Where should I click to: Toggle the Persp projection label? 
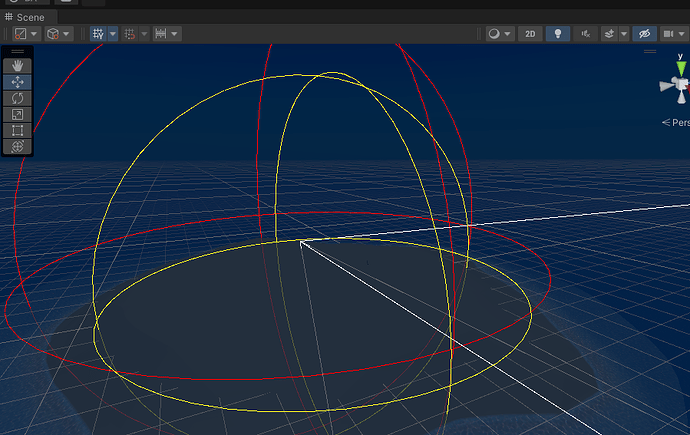click(x=676, y=123)
